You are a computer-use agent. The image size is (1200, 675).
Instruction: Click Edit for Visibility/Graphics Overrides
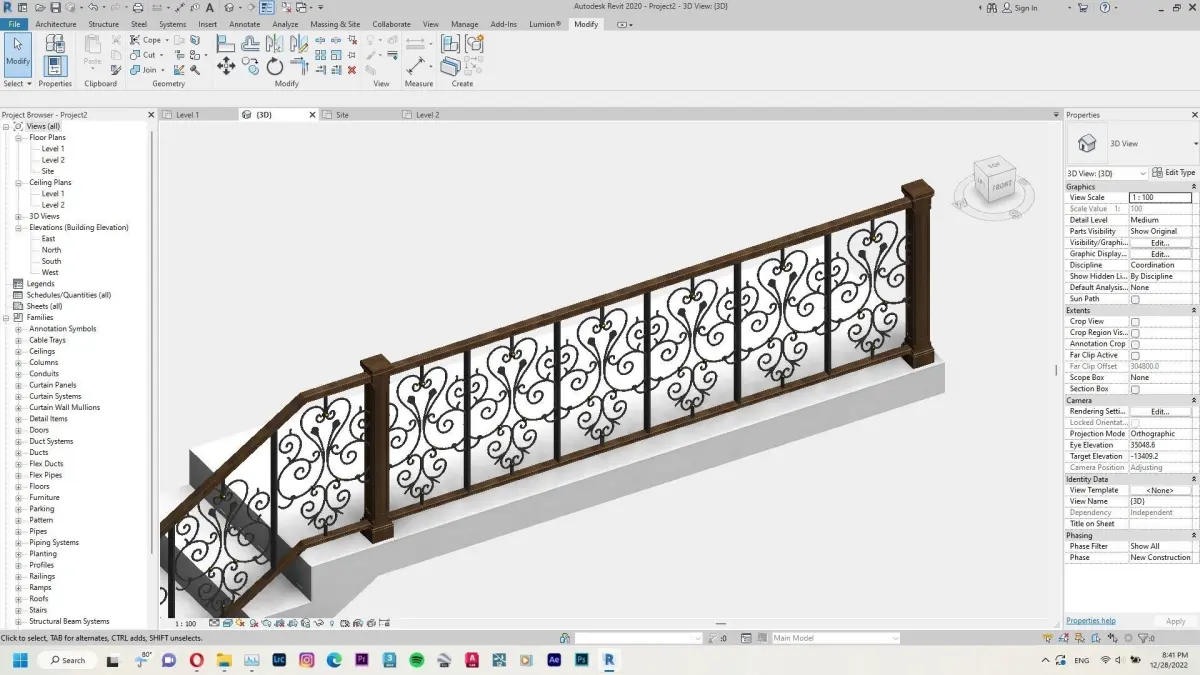(1160, 243)
